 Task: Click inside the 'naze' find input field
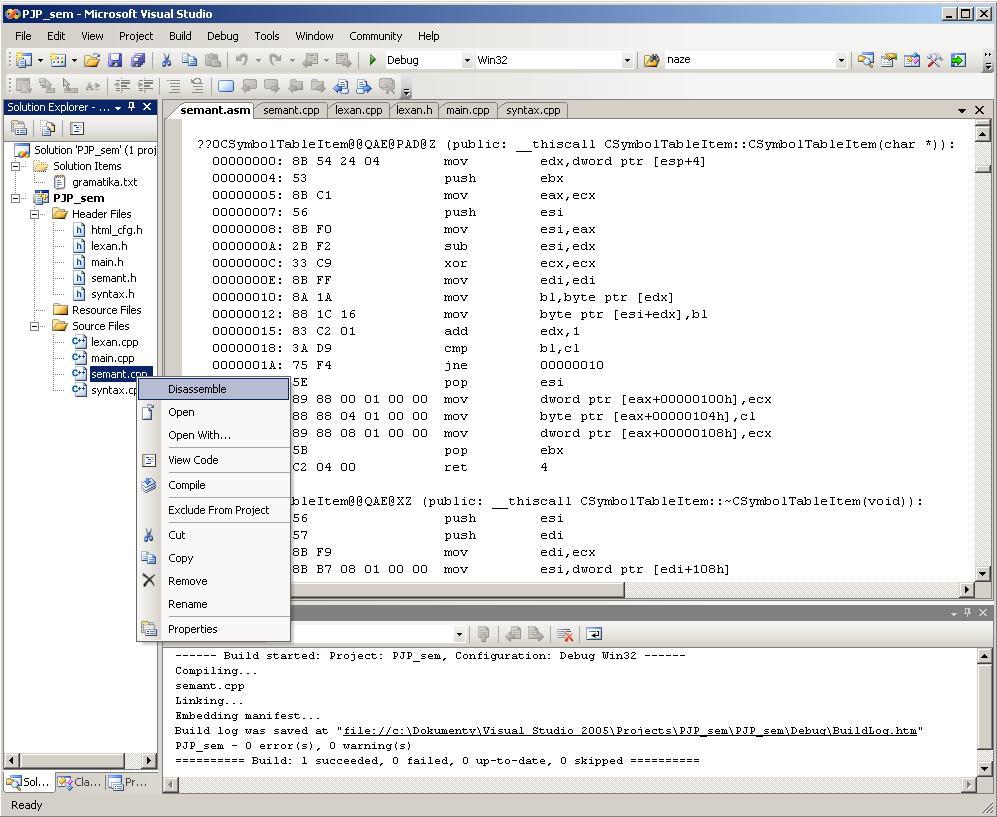[750, 60]
